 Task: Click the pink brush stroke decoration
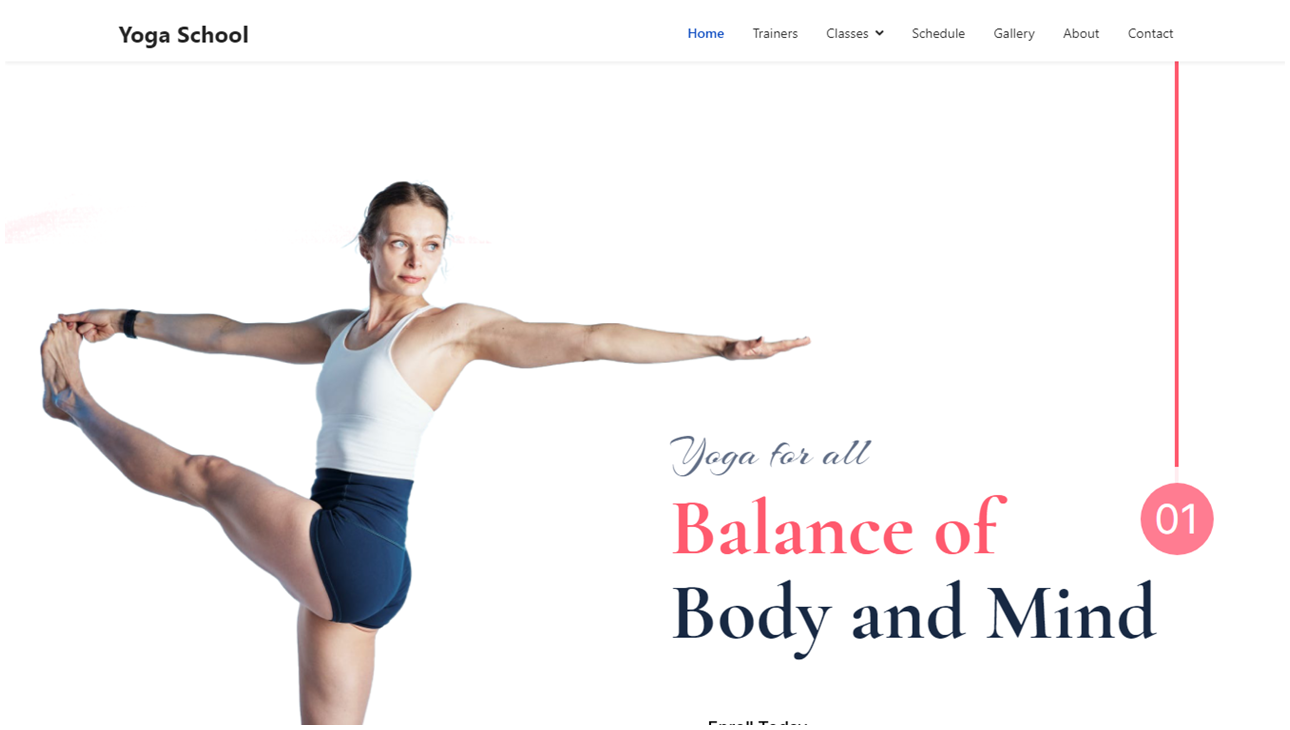[x=50, y=224]
